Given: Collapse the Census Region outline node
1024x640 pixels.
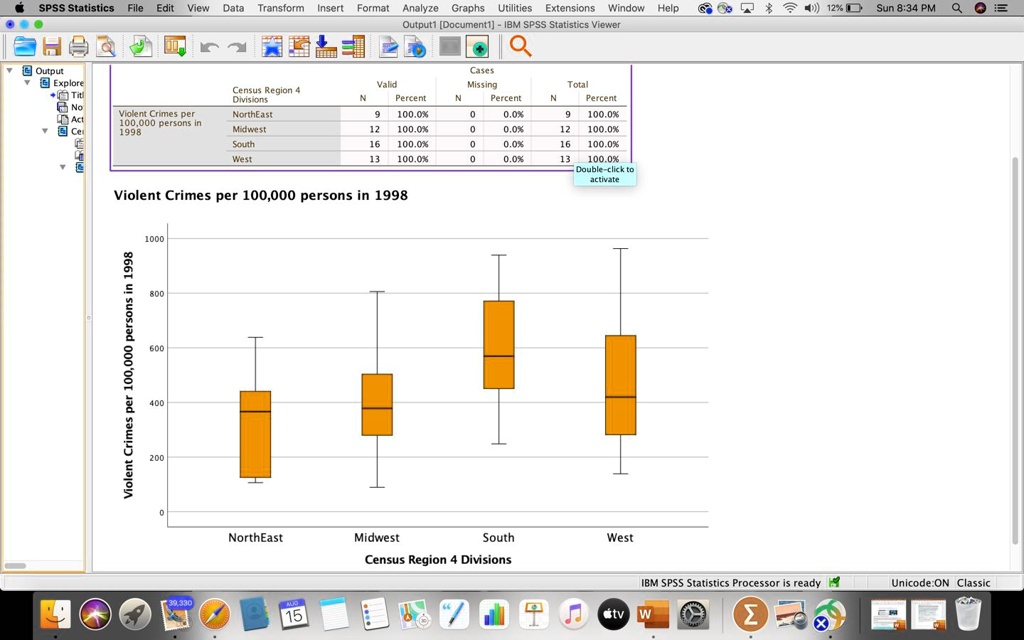Looking at the screenshot, I should 46,131.
